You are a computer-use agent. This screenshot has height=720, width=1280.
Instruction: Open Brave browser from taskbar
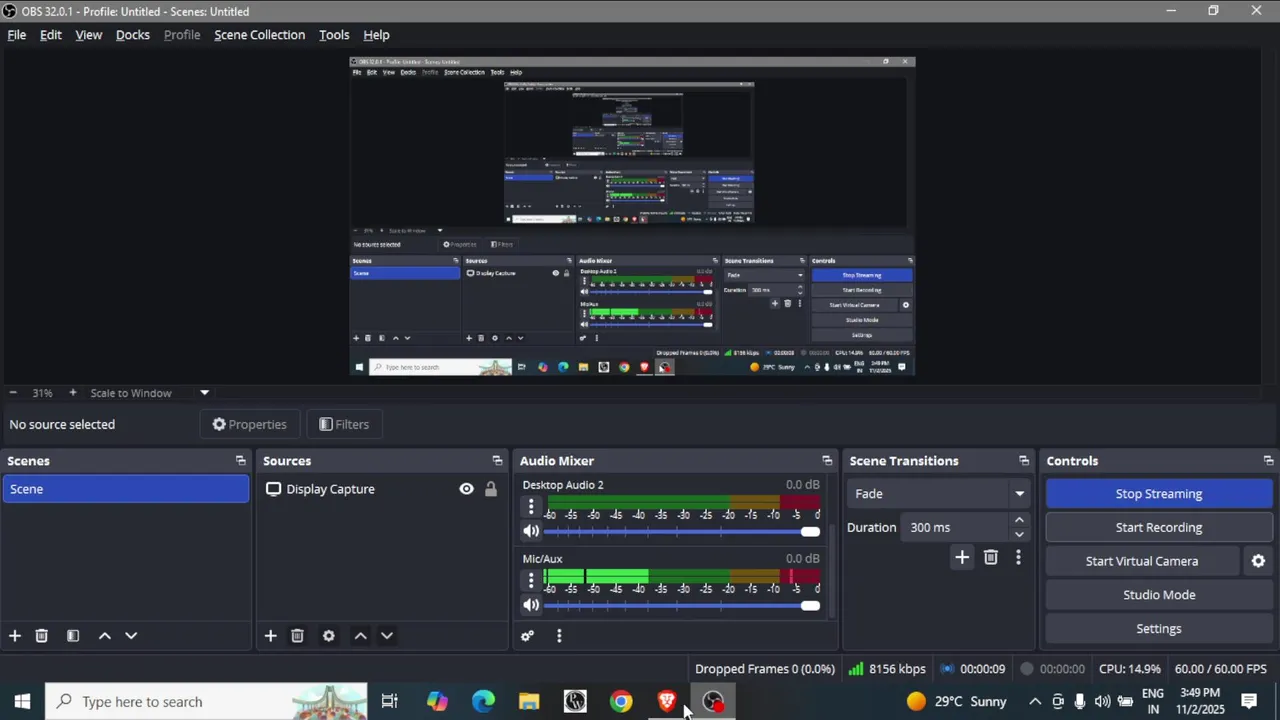[667, 702]
